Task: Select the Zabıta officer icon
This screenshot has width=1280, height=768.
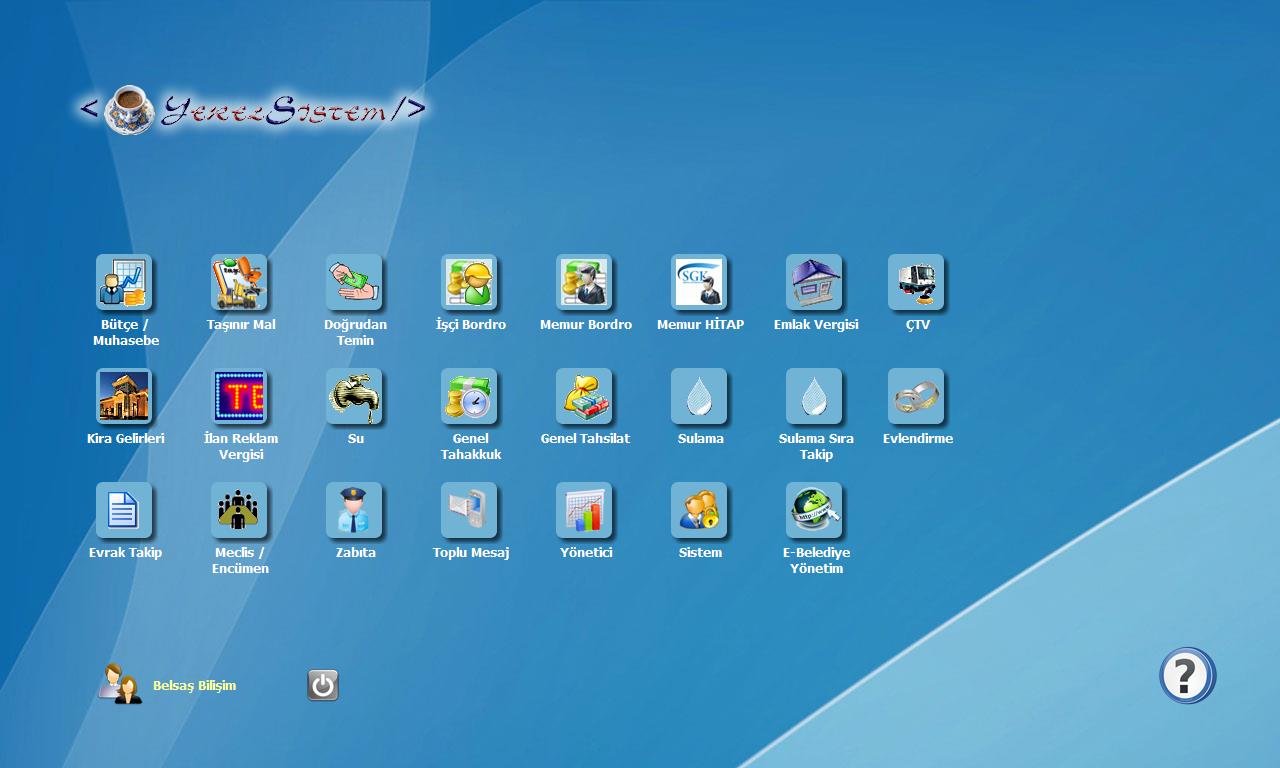Action: (x=354, y=510)
